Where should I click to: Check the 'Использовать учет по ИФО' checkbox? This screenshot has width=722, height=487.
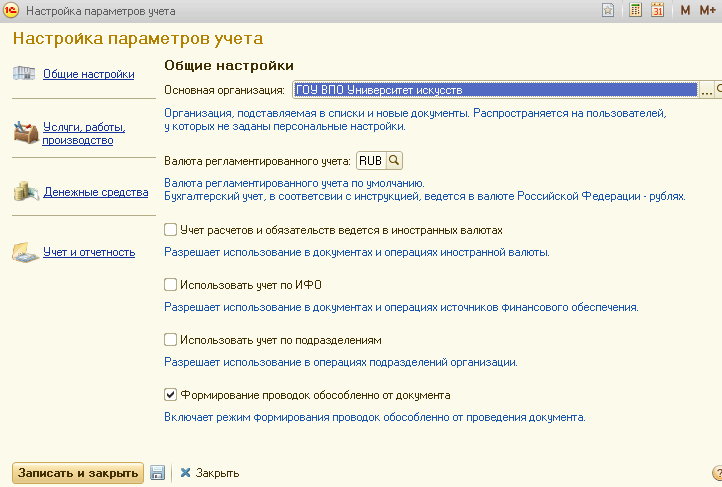[170, 285]
